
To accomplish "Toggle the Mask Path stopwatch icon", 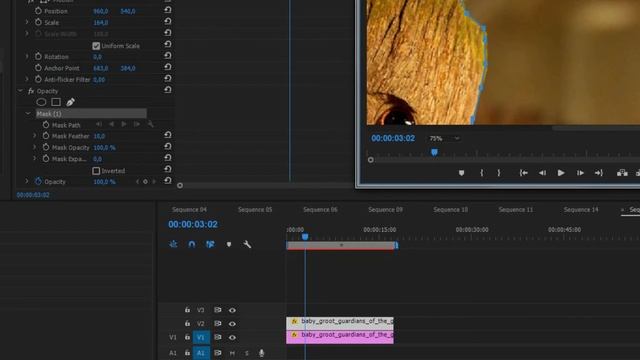I will 46,125.
